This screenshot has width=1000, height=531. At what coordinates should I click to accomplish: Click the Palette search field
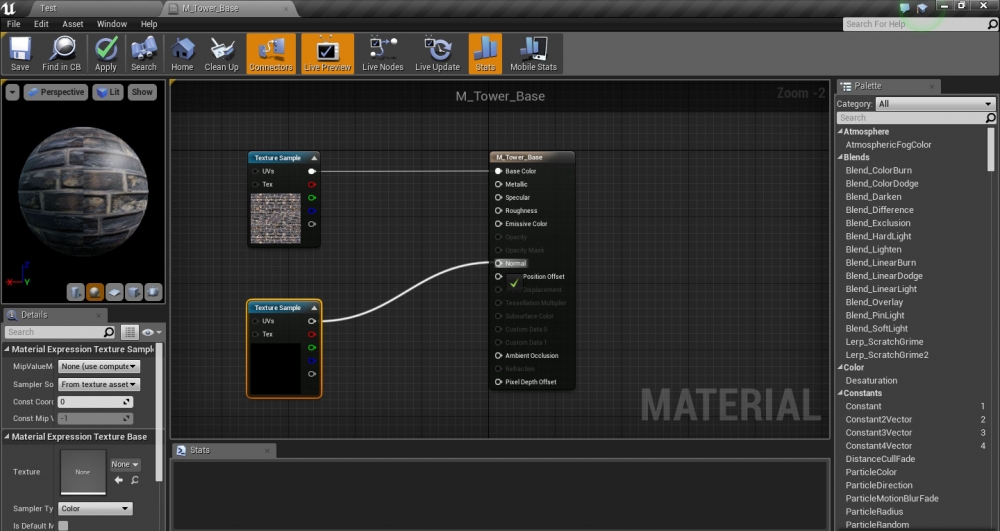[x=910, y=118]
